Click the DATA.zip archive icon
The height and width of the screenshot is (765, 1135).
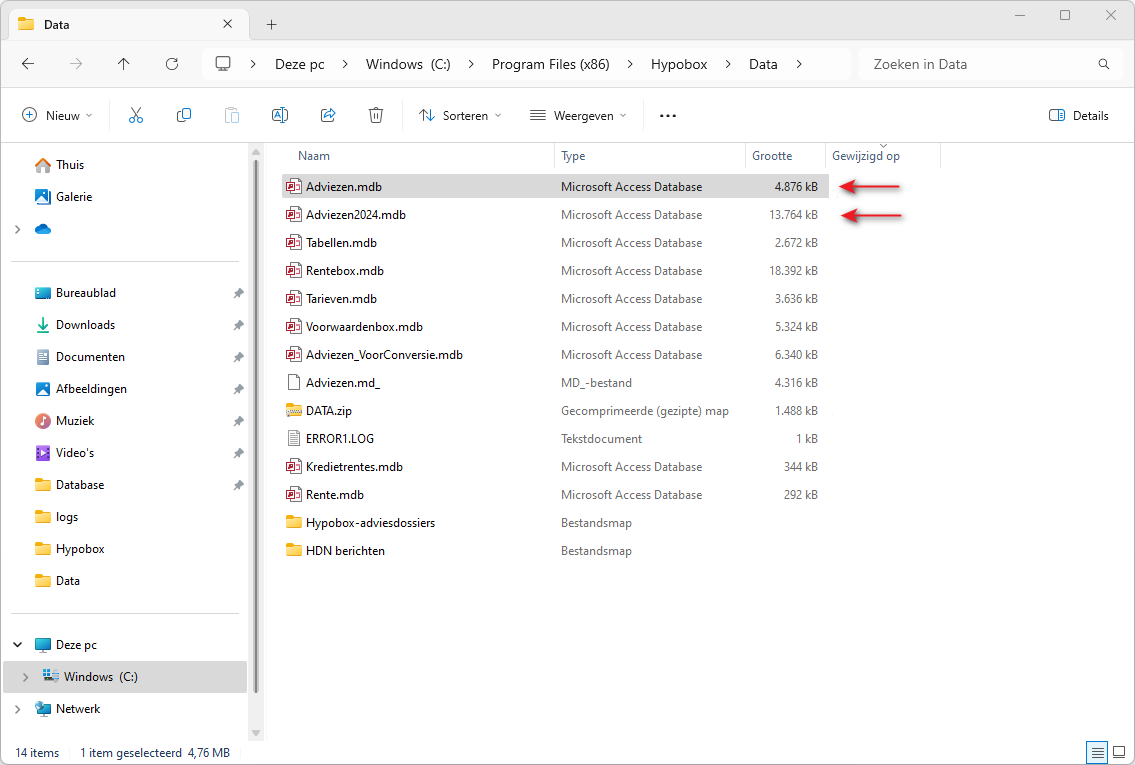pyautogui.click(x=293, y=410)
